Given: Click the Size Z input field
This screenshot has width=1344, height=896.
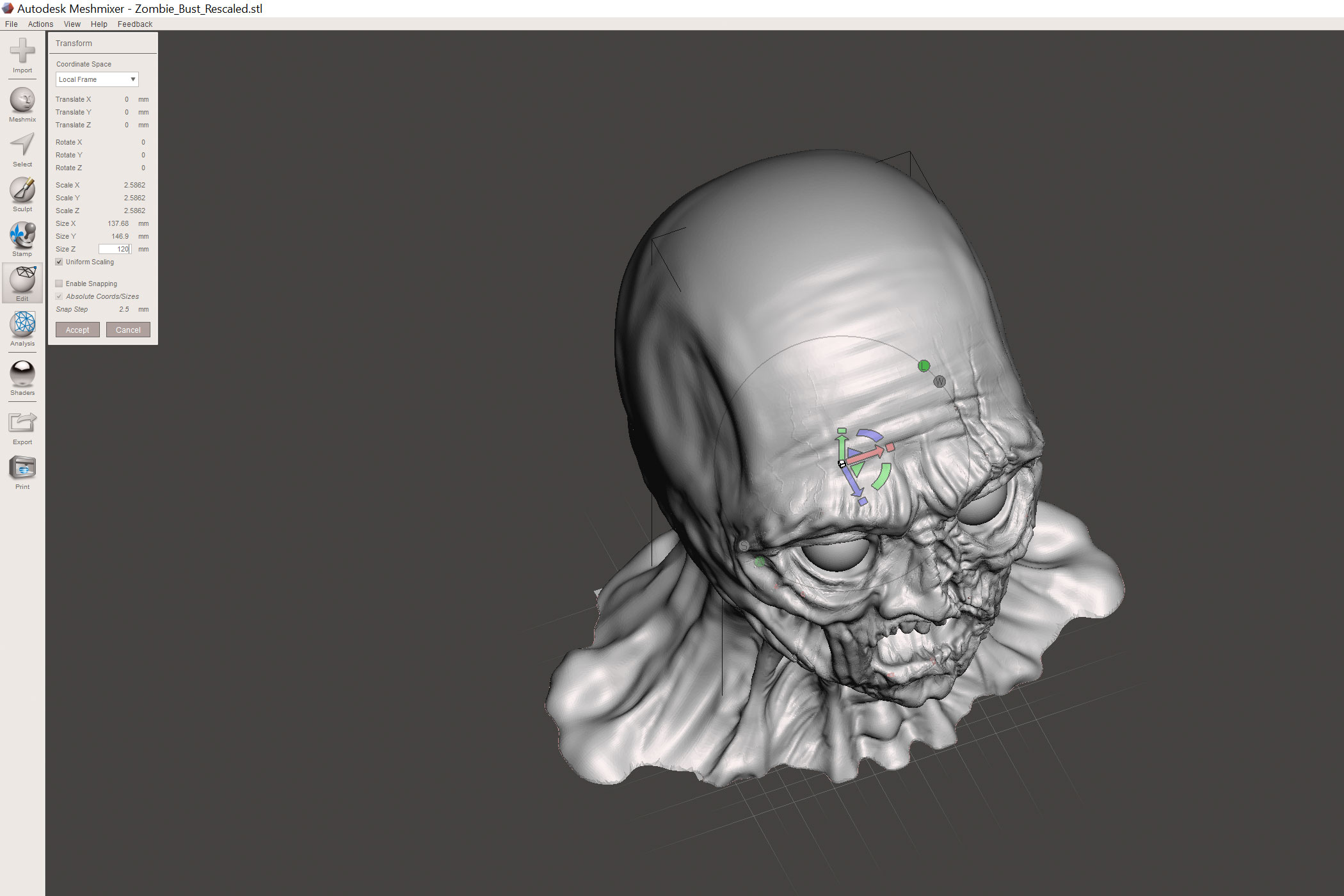Looking at the screenshot, I should tap(115, 249).
